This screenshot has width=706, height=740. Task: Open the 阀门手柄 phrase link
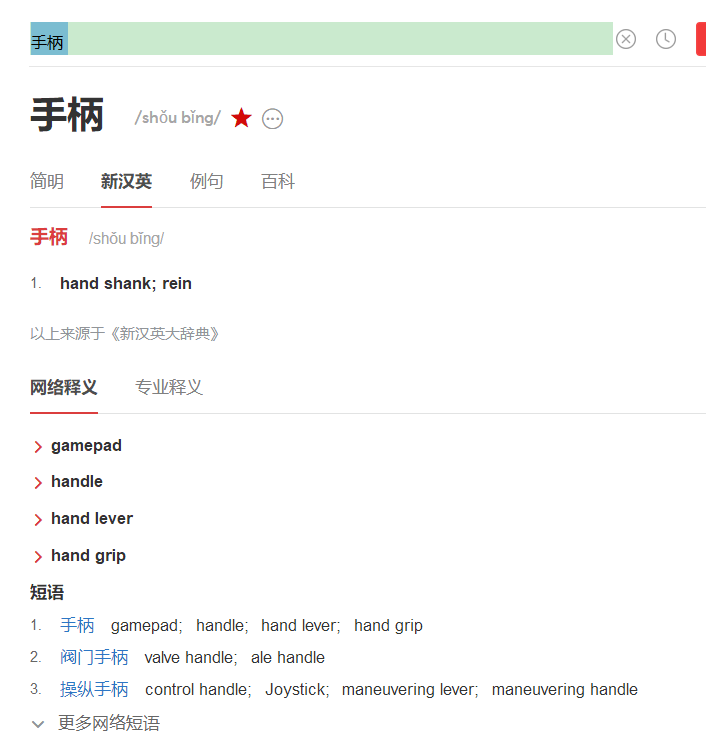(94, 657)
